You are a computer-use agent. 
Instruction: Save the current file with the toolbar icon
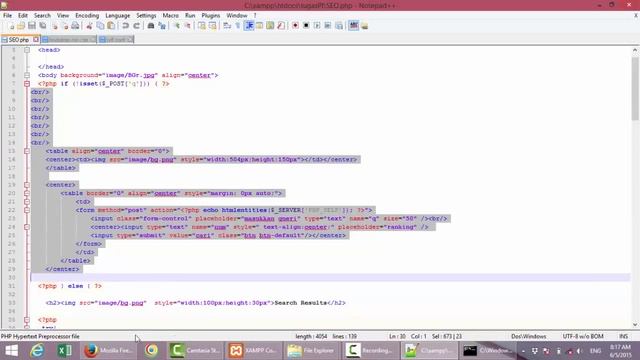coord(32,26)
